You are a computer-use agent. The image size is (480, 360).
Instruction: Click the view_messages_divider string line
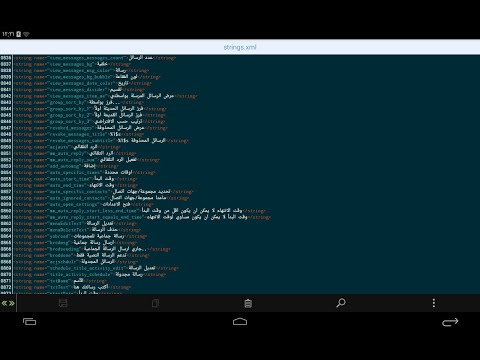click(x=79, y=89)
